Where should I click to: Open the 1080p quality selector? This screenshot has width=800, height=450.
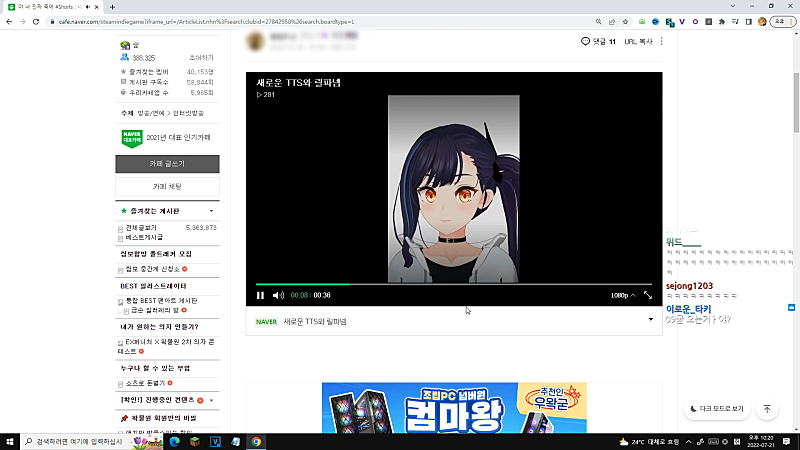click(x=623, y=295)
